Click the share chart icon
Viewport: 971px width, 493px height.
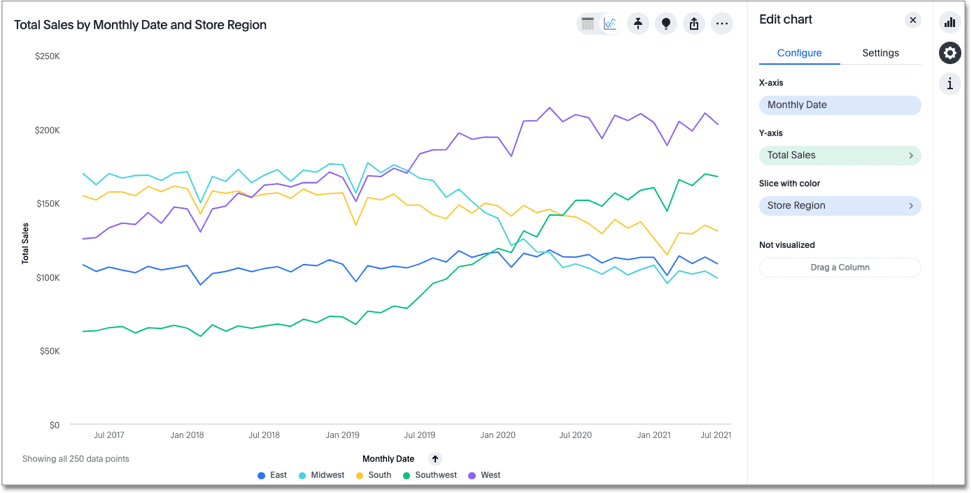pos(694,24)
